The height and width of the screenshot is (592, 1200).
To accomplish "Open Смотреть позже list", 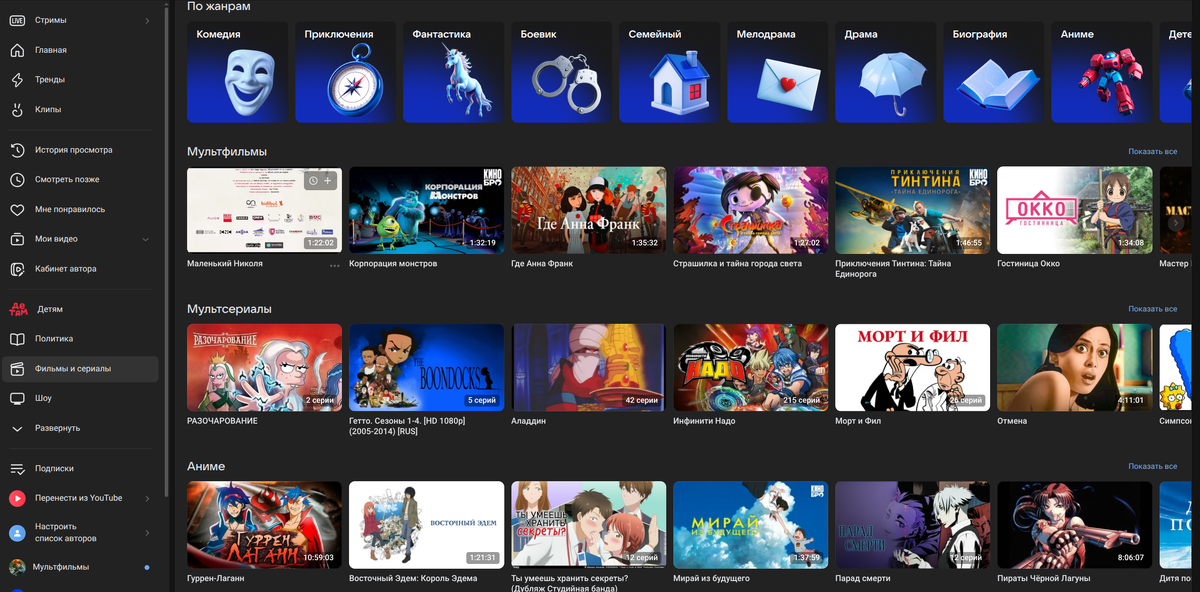I will point(80,180).
